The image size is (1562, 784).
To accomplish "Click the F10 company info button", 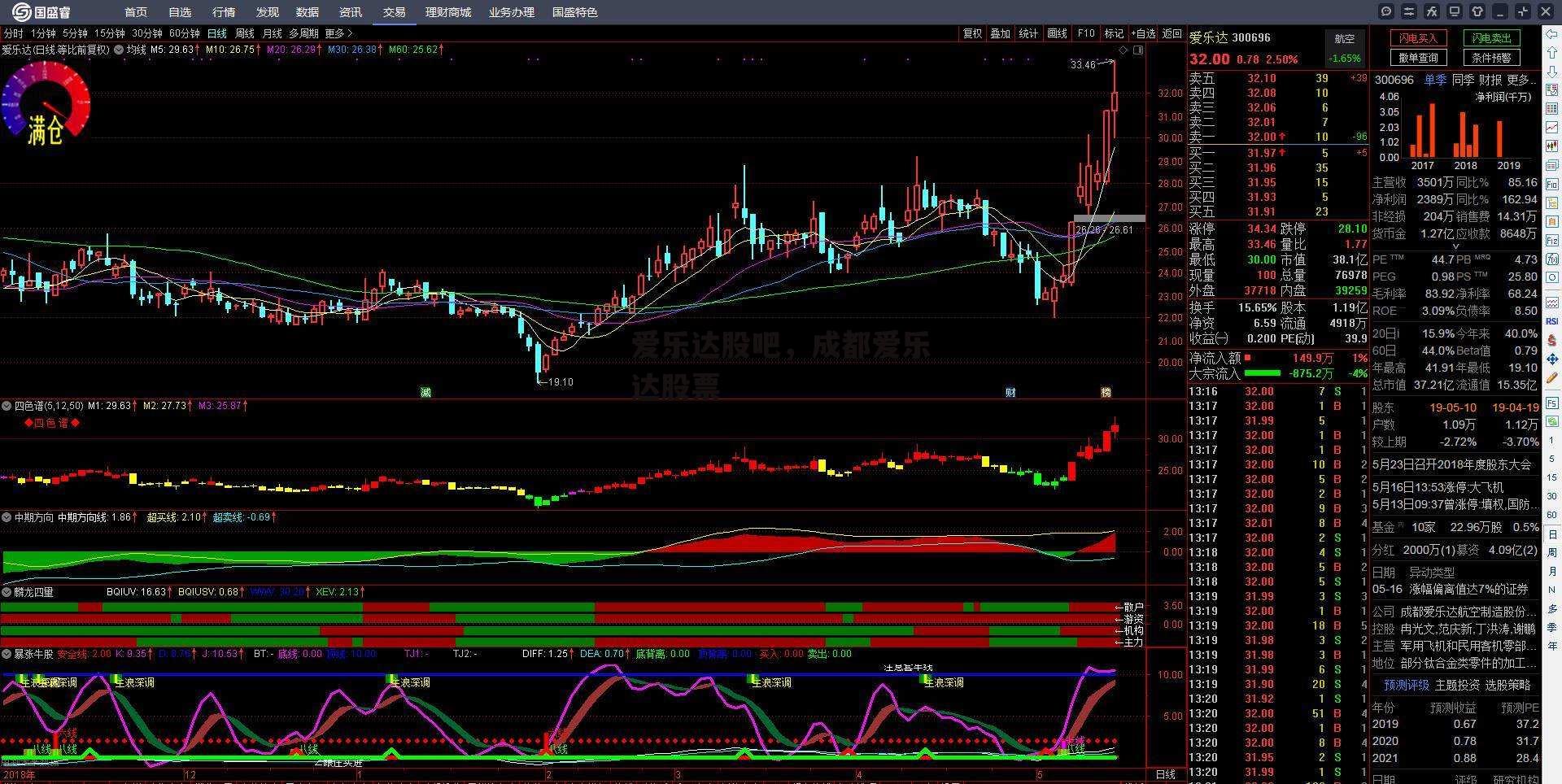I will coord(1086,33).
